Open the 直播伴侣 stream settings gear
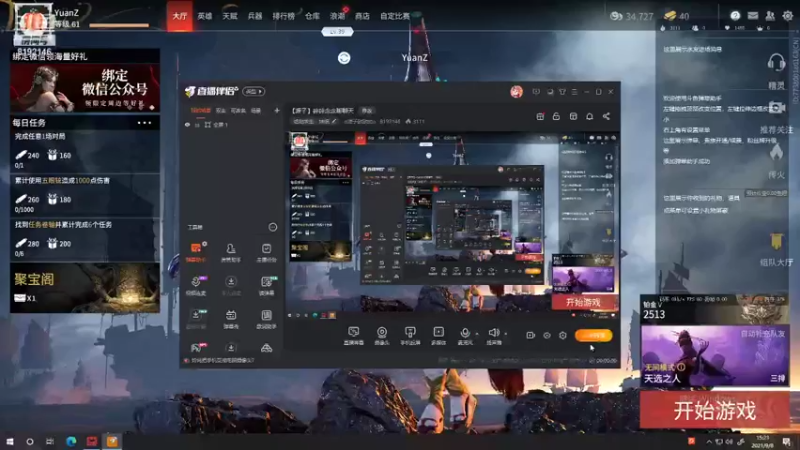 click(562, 335)
